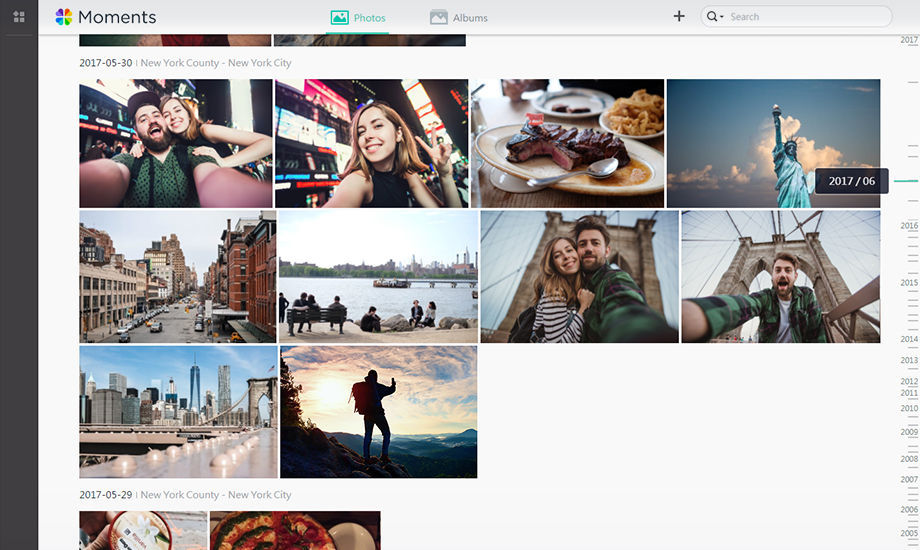Click the plus add icon
This screenshot has width=920, height=550.
click(x=679, y=16)
